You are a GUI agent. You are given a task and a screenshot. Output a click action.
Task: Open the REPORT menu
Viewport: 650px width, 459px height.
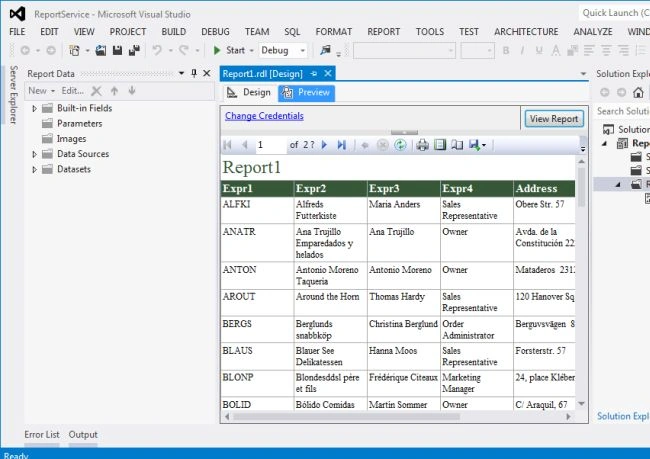[x=383, y=32]
